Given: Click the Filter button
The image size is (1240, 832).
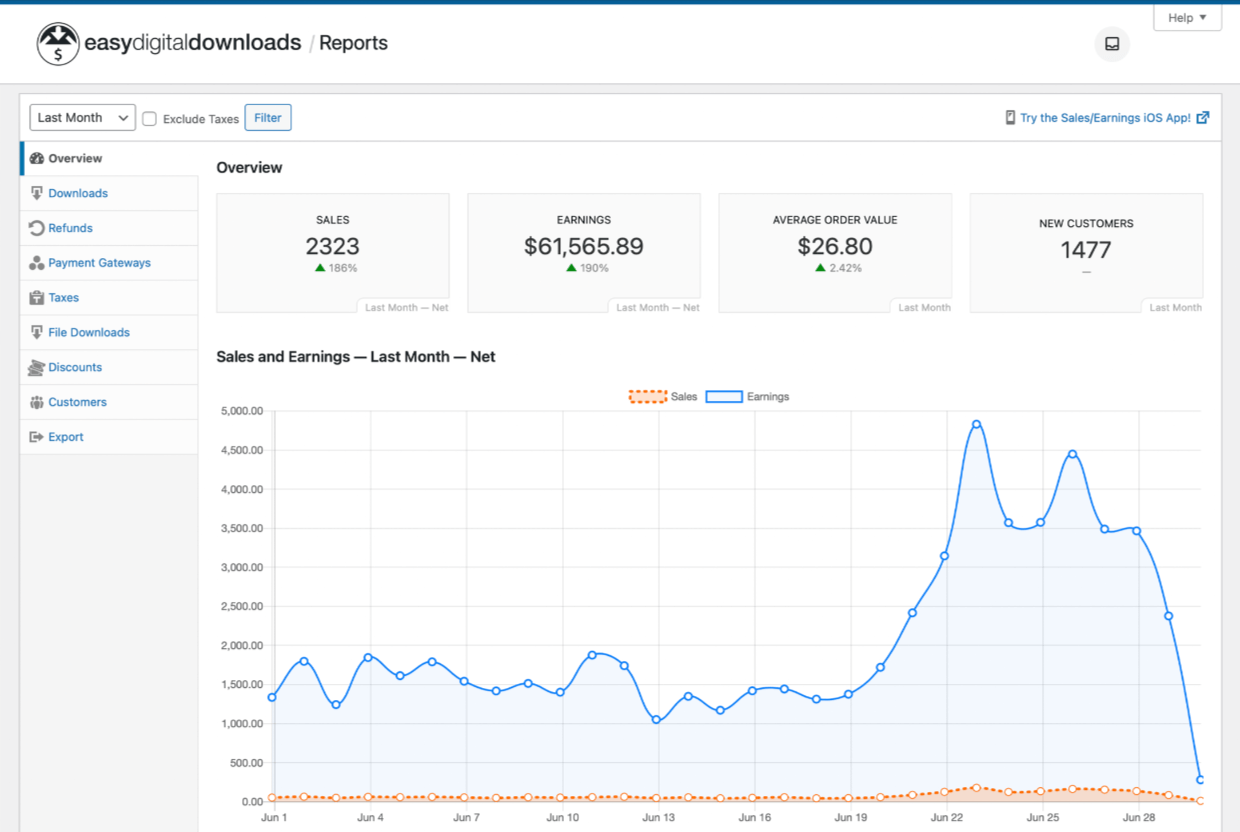Looking at the screenshot, I should coord(267,117).
